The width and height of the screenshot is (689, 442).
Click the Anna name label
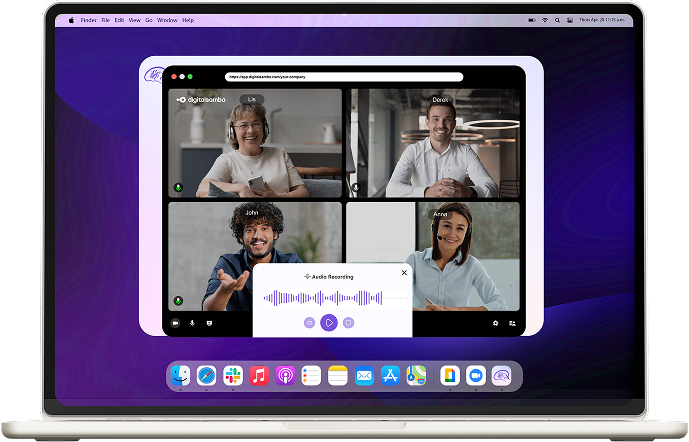pyautogui.click(x=440, y=214)
